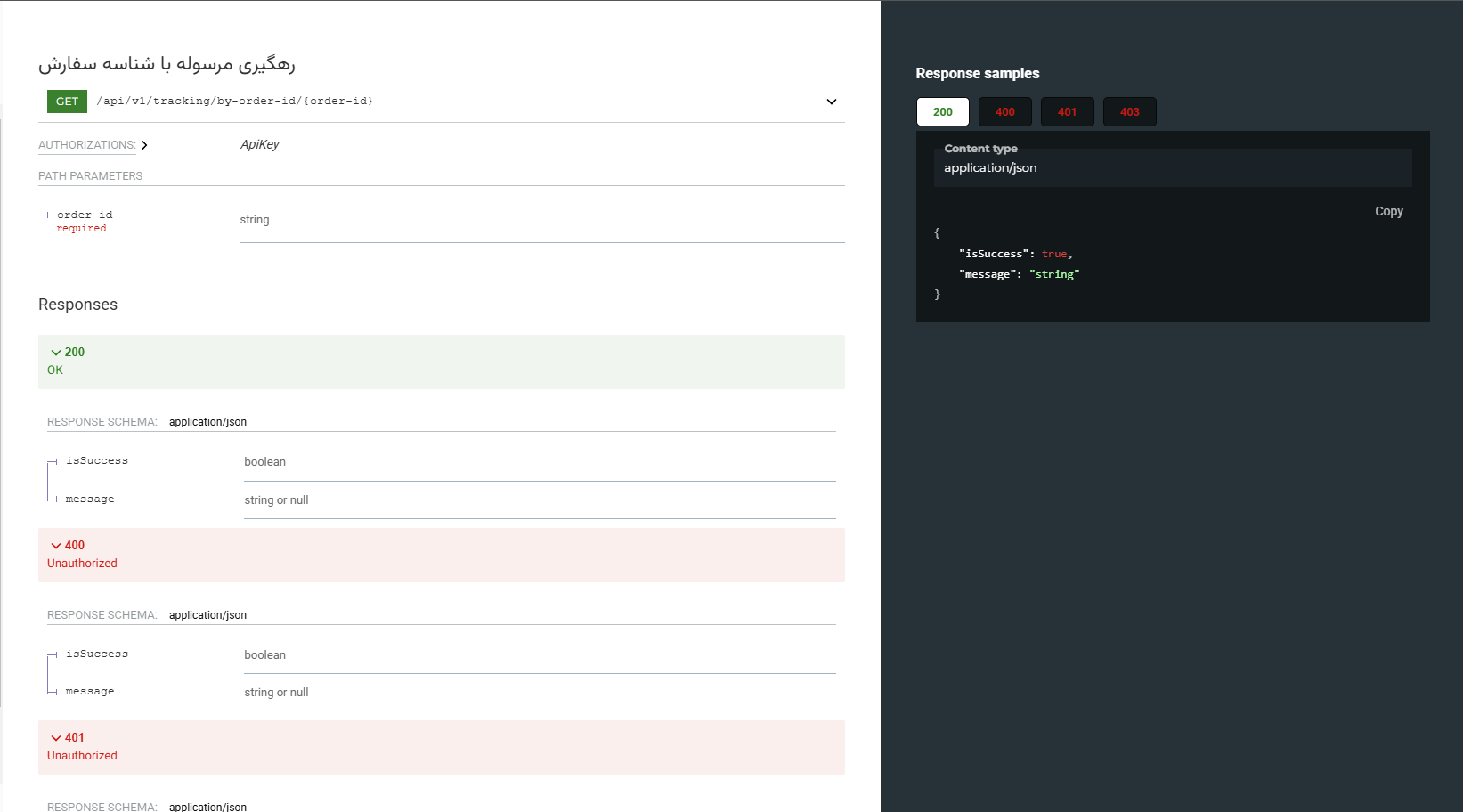Click the Persian tracking endpoint heading
Screen dimensions: 1463x812
[167, 64]
